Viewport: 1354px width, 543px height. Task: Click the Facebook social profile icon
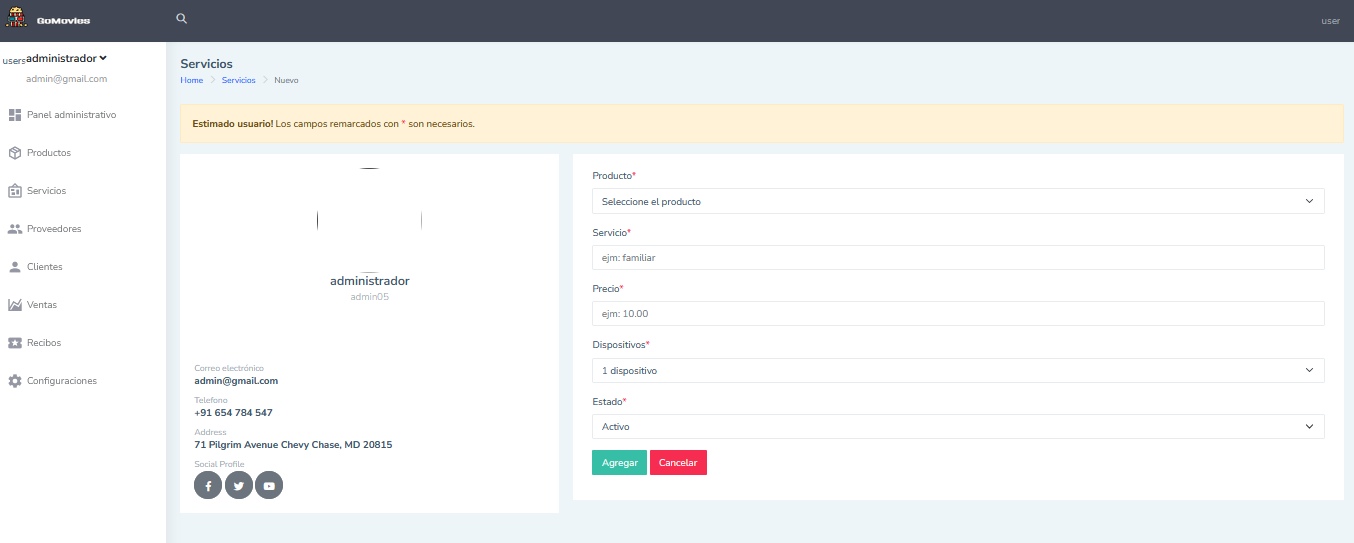(x=208, y=486)
